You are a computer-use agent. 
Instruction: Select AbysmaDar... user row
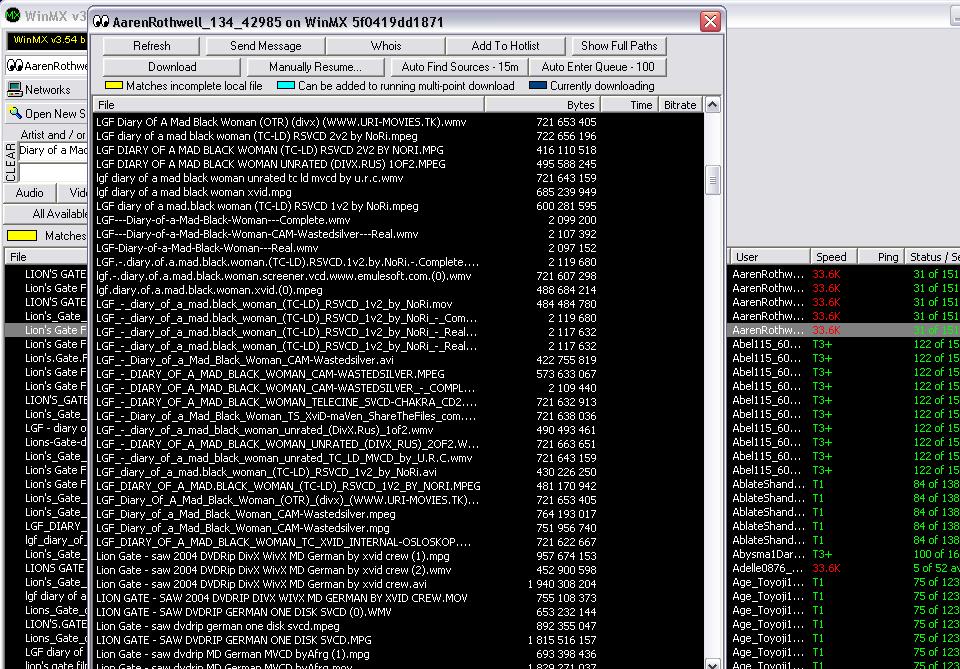coord(844,554)
